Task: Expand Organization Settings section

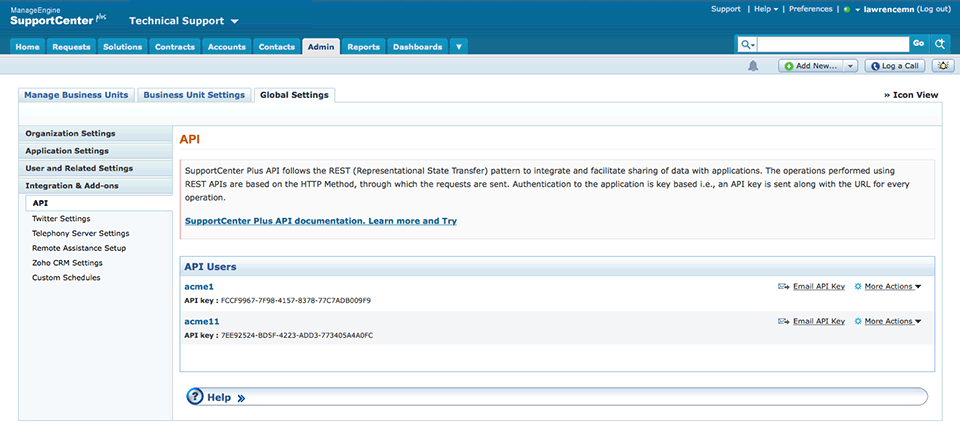Action: (96, 133)
